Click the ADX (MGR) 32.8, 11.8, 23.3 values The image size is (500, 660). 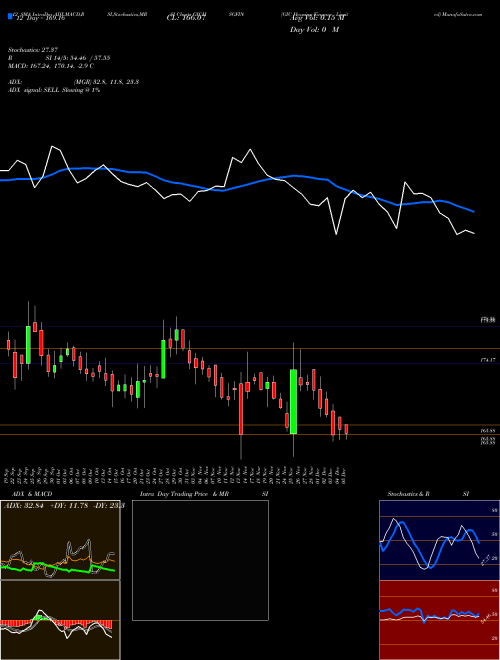[x=106, y=82]
